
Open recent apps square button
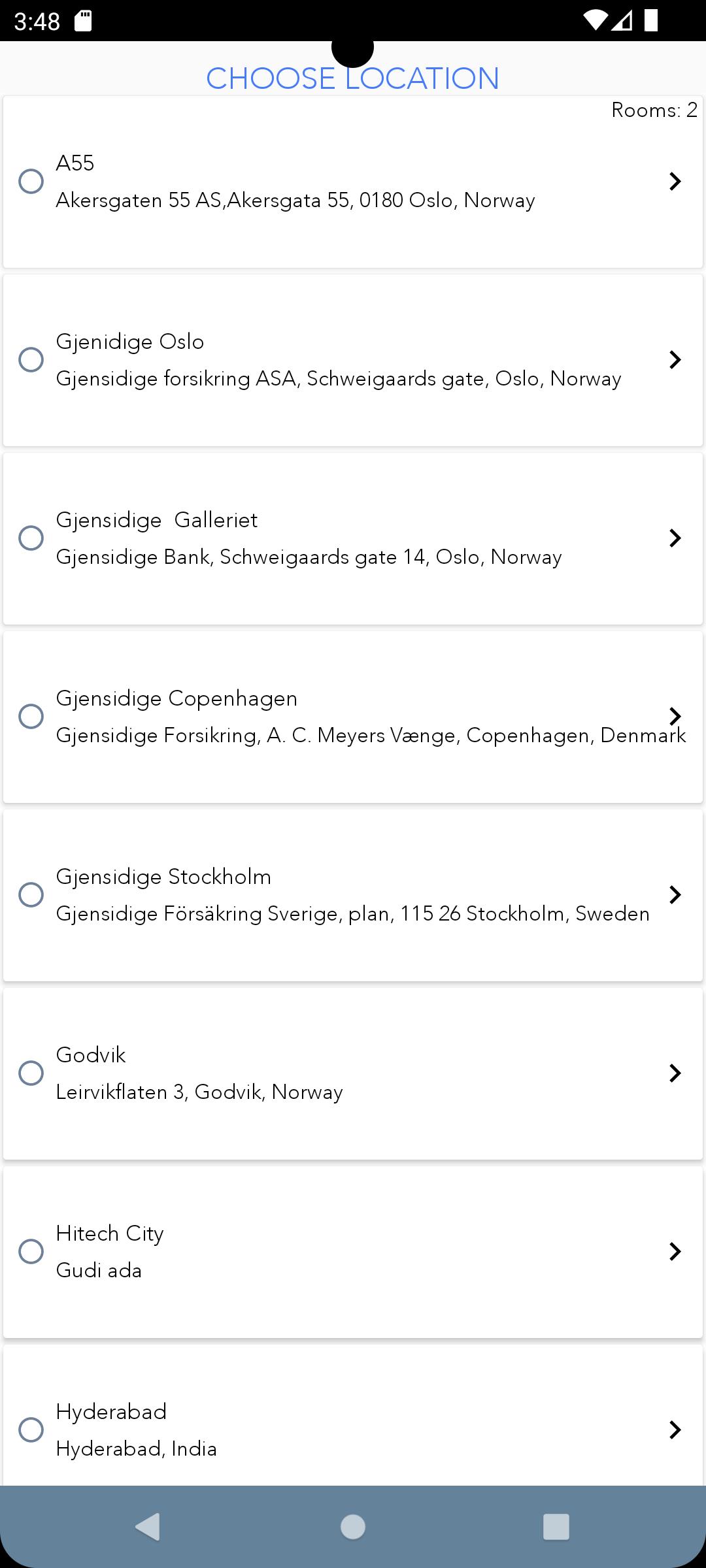556,1527
